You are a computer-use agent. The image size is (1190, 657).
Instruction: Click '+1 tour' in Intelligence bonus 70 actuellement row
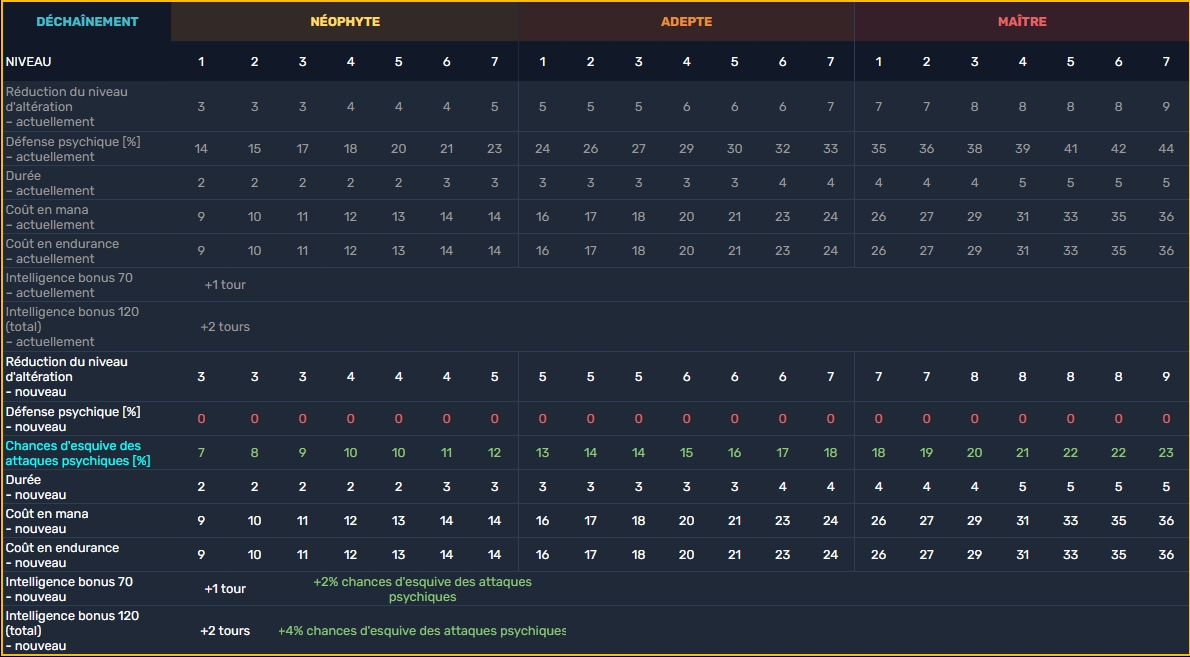[x=225, y=285]
